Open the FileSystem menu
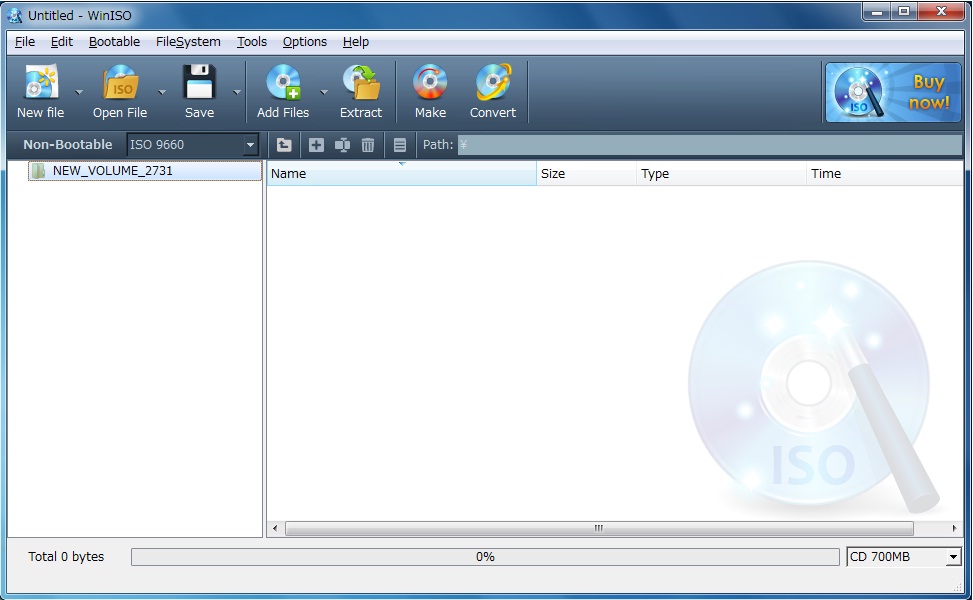The height and width of the screenshot is (600, 973). [x=188, y=42]
